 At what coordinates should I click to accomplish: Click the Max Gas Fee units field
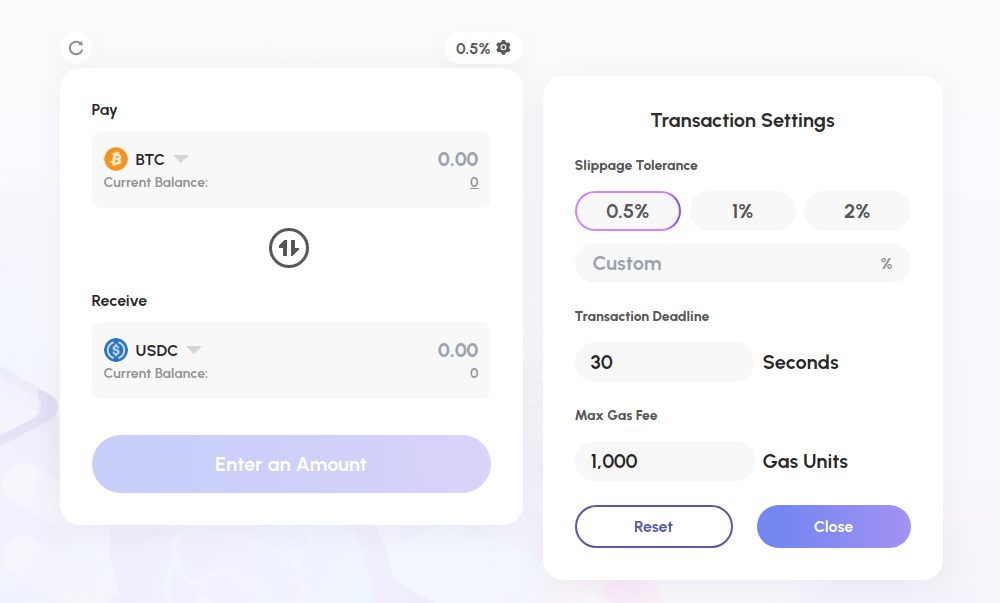click(665, 461)
